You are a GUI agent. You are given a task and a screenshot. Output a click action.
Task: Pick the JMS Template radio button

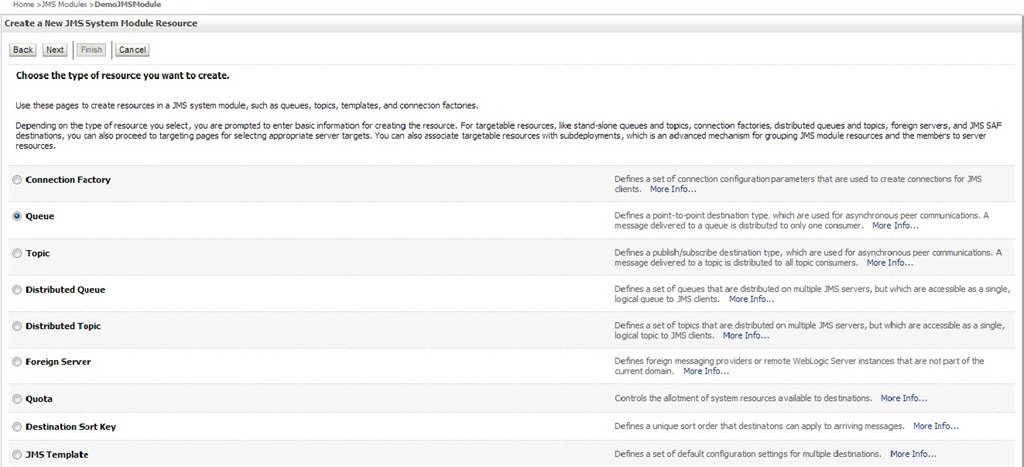(x=17, y=455)
